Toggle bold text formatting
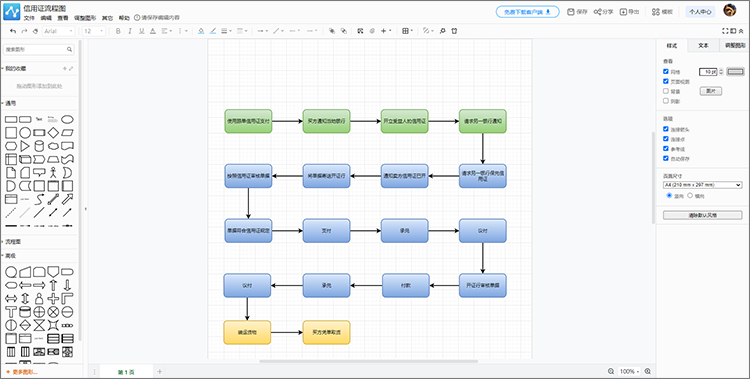 point(118,31)
